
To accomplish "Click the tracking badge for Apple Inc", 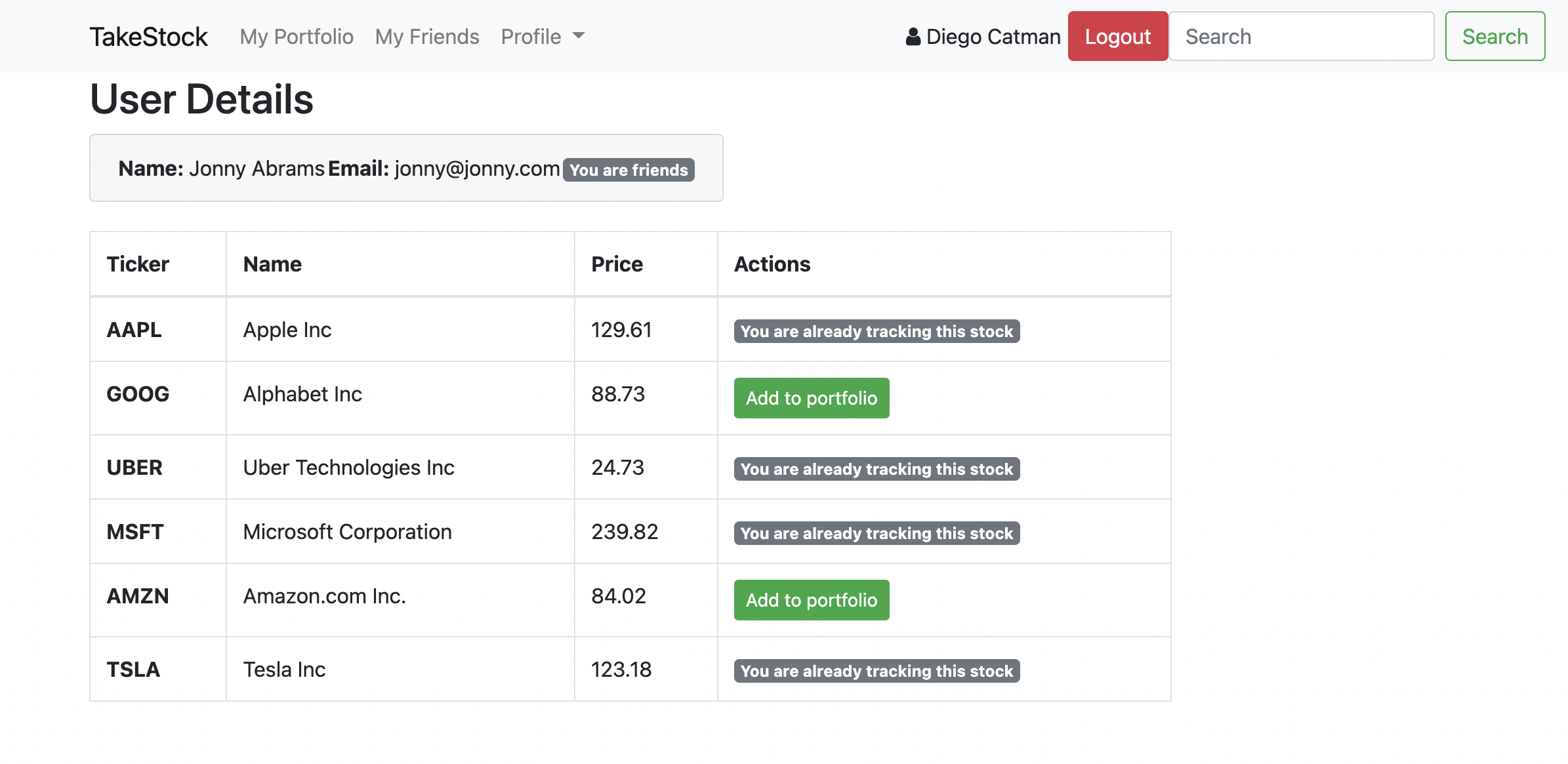I will (x=876, y=331).
